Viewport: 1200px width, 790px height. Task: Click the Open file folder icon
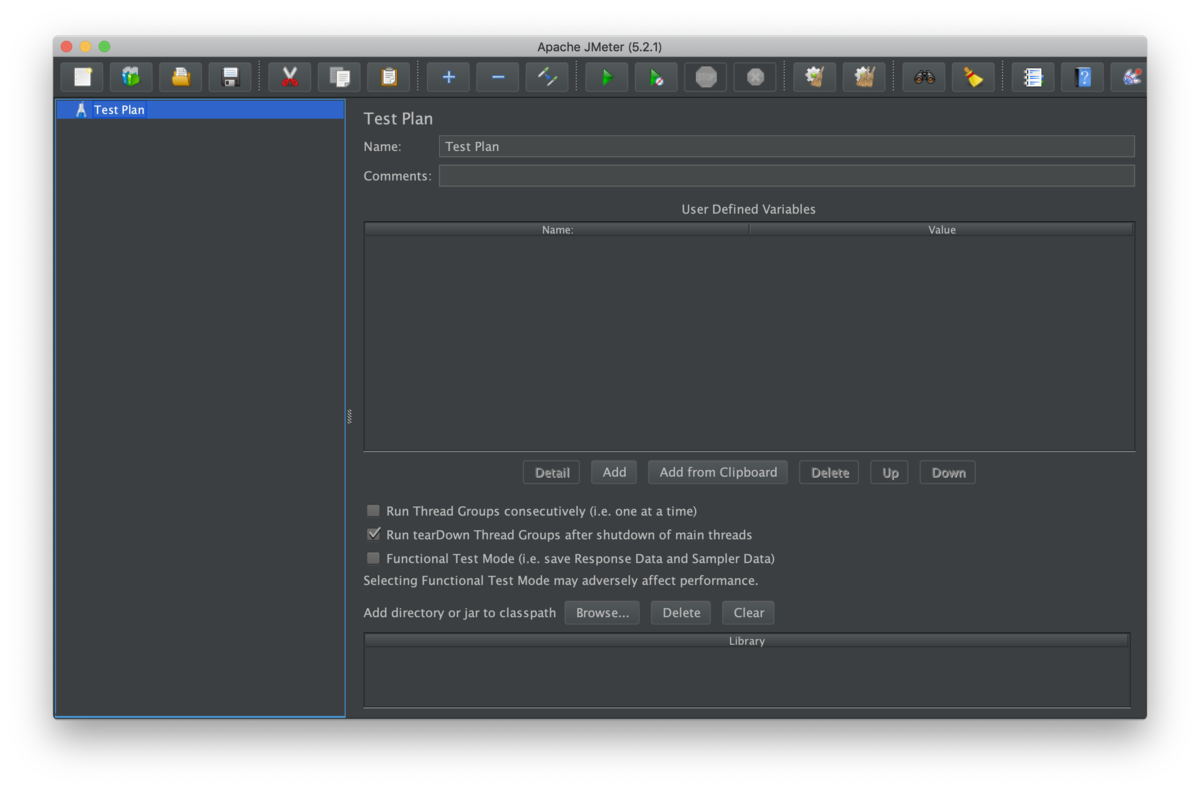[x=180, y=77]
